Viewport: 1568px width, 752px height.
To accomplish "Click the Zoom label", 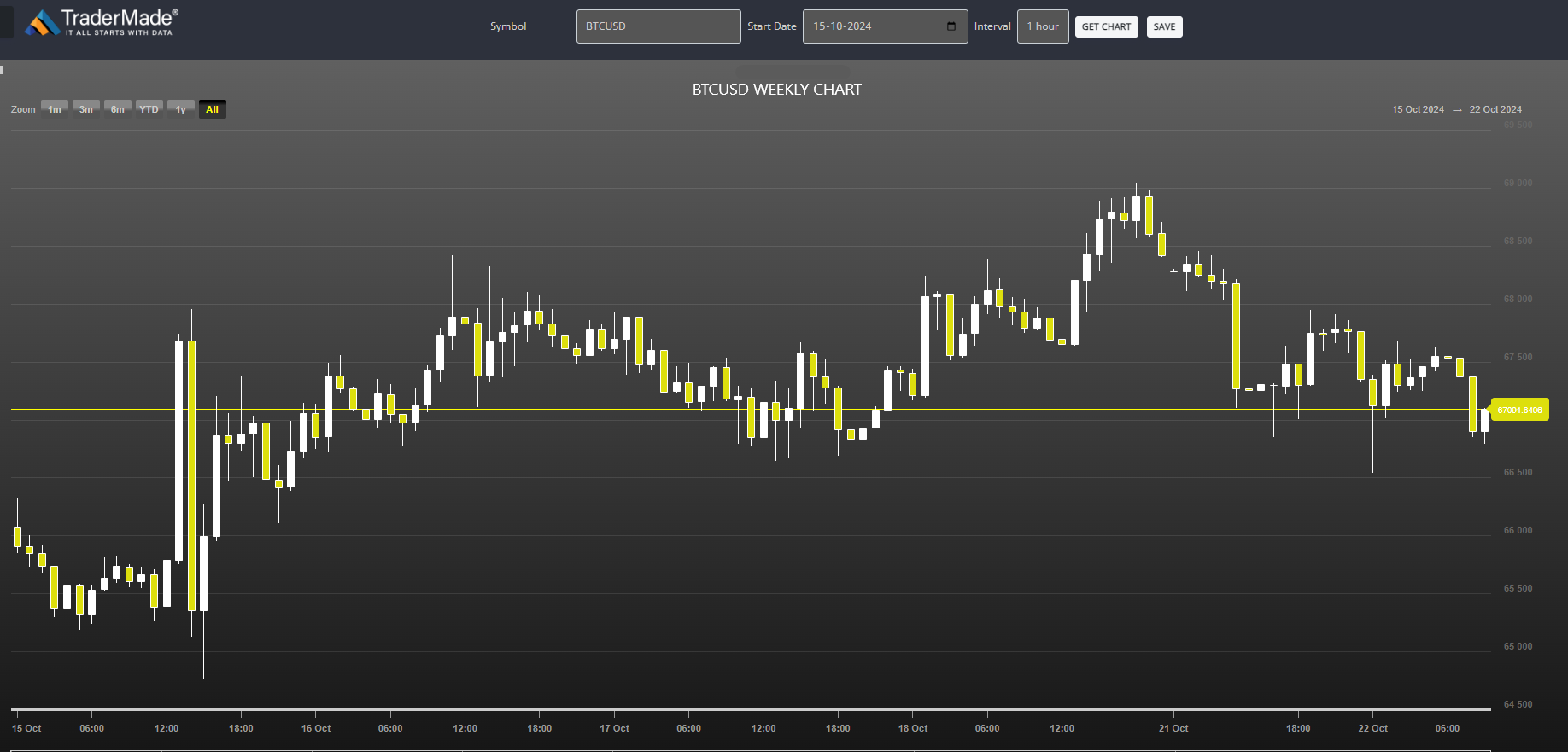I will [23, 109].
